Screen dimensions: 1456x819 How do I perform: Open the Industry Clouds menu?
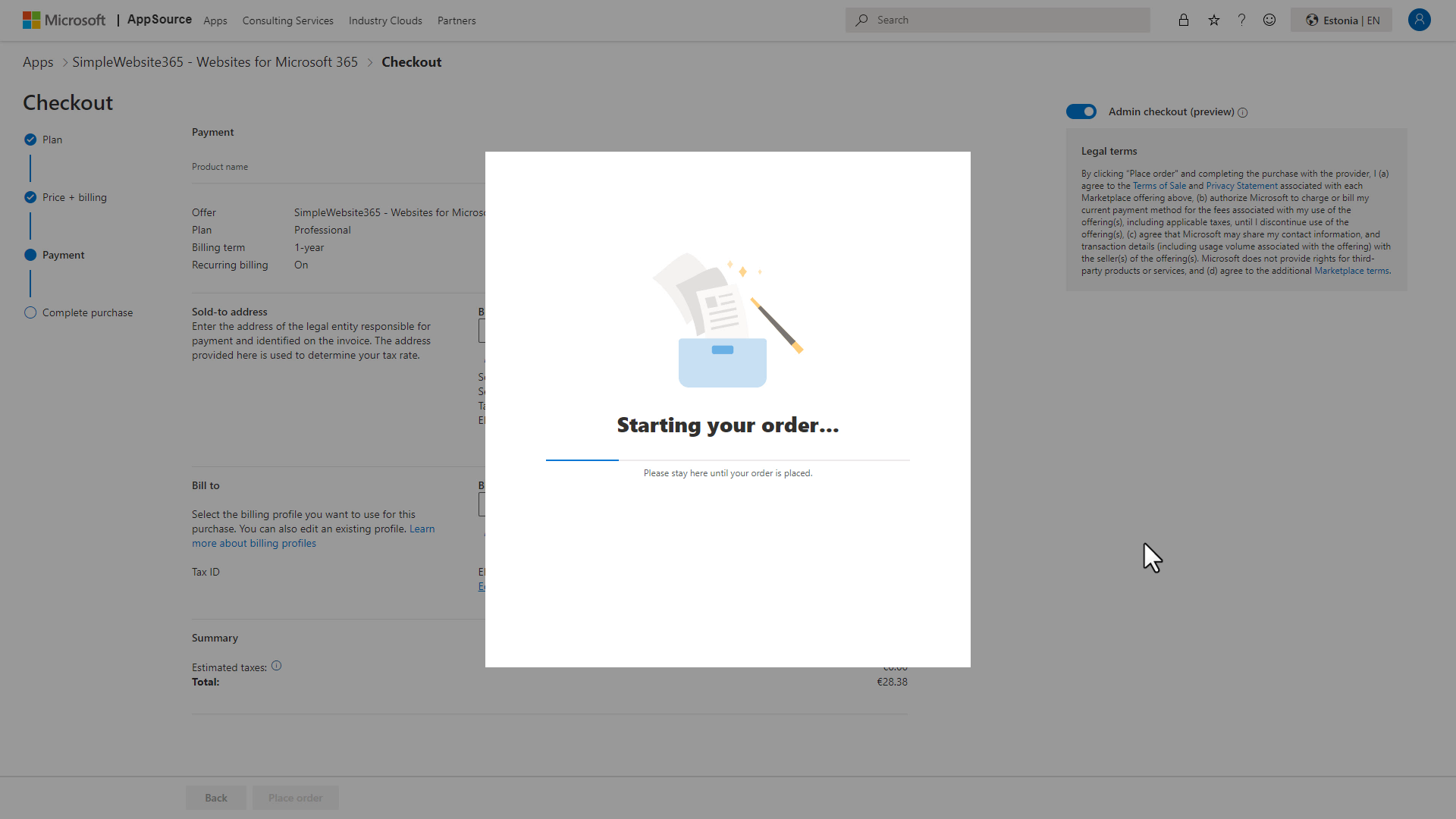(x=385, y=20)
